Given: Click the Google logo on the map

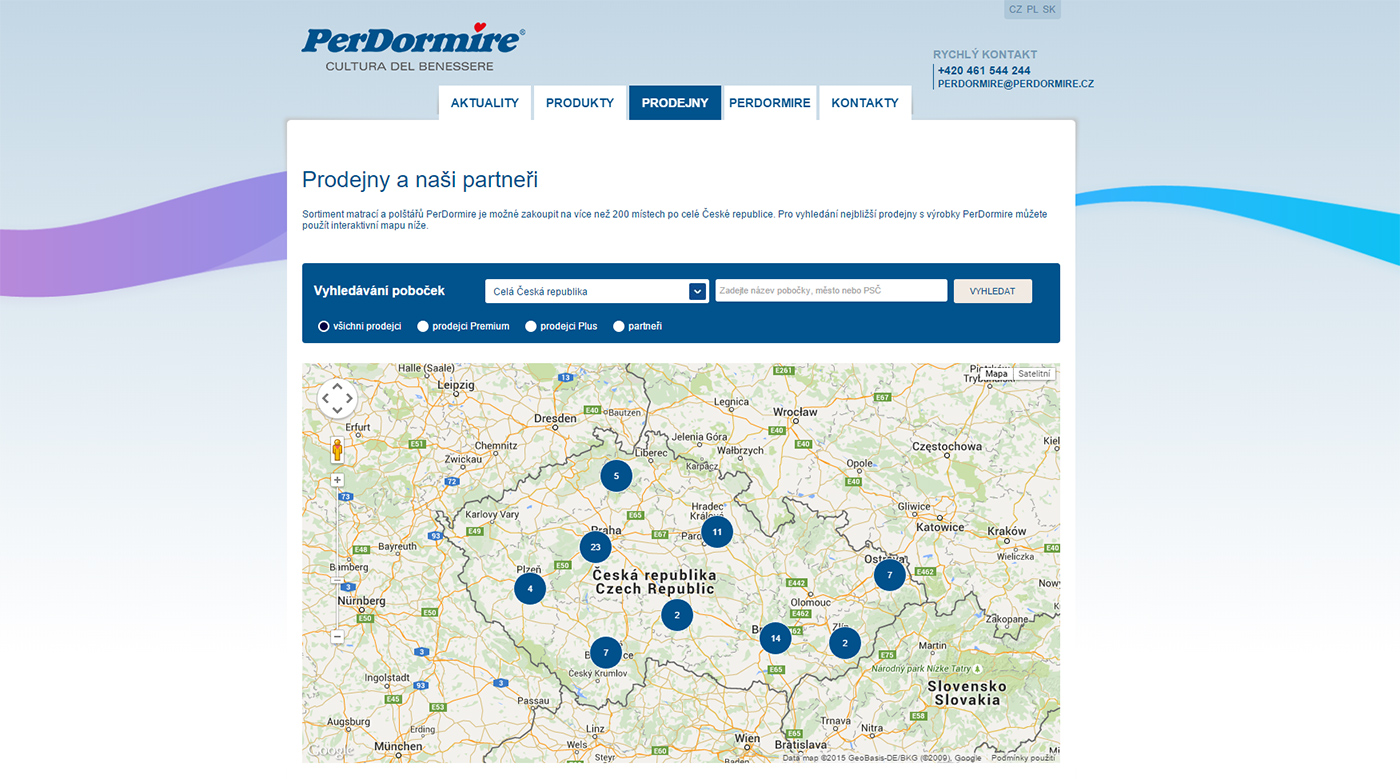Looking at the screenshot, I should point(330,750).
